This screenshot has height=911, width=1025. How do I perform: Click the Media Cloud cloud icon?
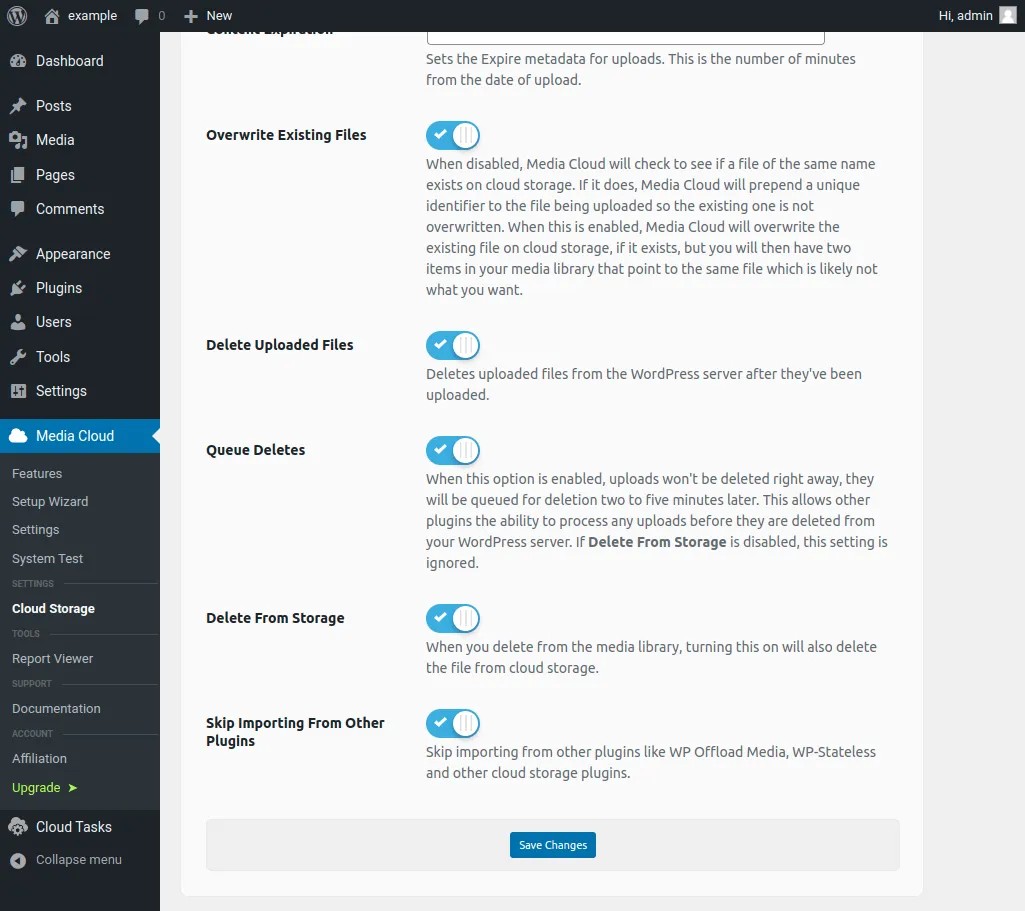click(18, 436)
